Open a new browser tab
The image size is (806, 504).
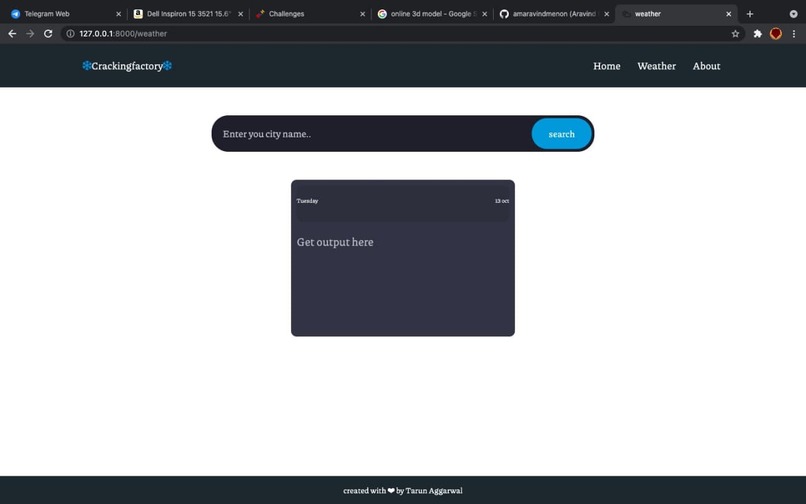tap(749, 14)
